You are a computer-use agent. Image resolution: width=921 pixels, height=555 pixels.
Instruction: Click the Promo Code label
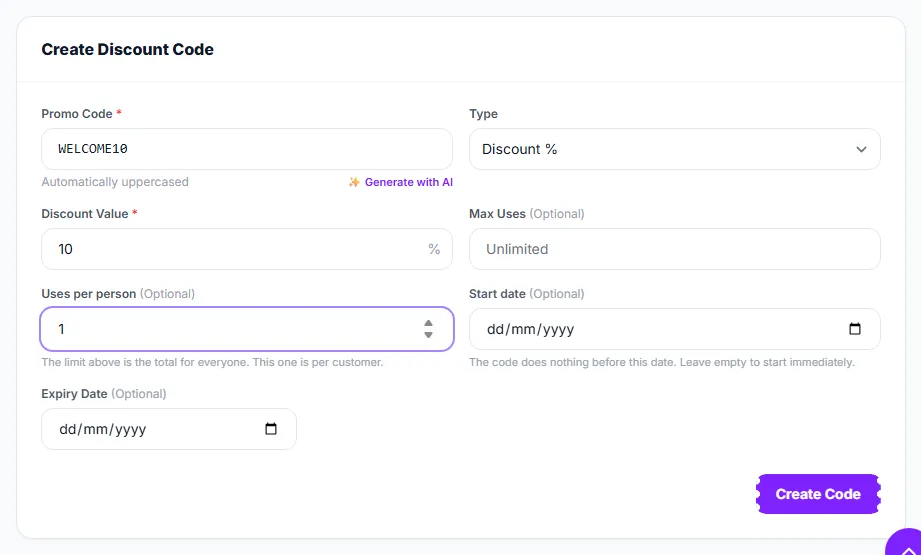pos(77,114)
